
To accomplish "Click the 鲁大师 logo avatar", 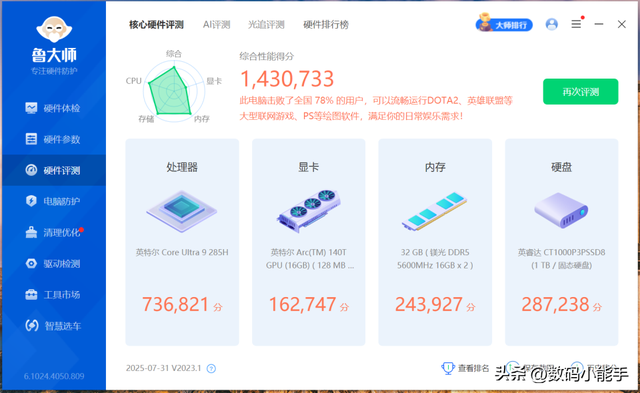I will click(54, 29).
